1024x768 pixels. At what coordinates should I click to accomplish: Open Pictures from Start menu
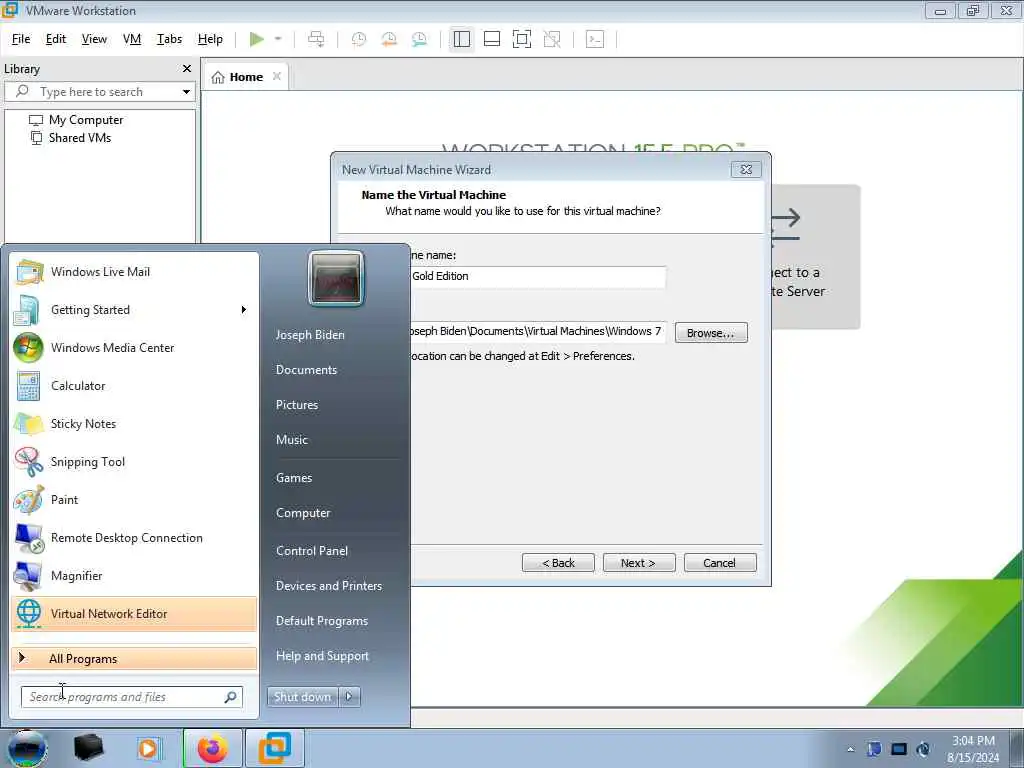(x=297, y=405)
